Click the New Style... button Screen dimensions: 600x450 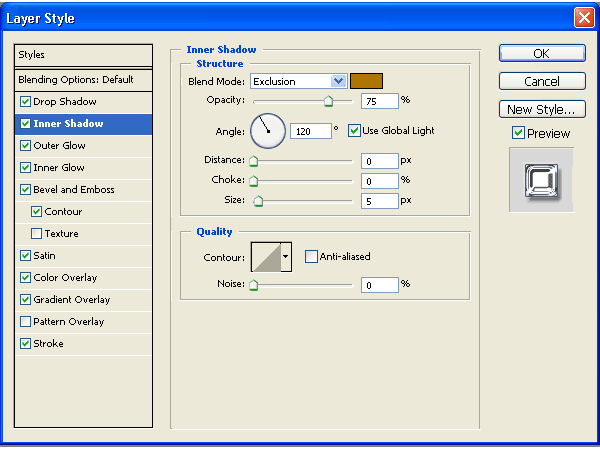pyautogui.click(x=541, y=109)
